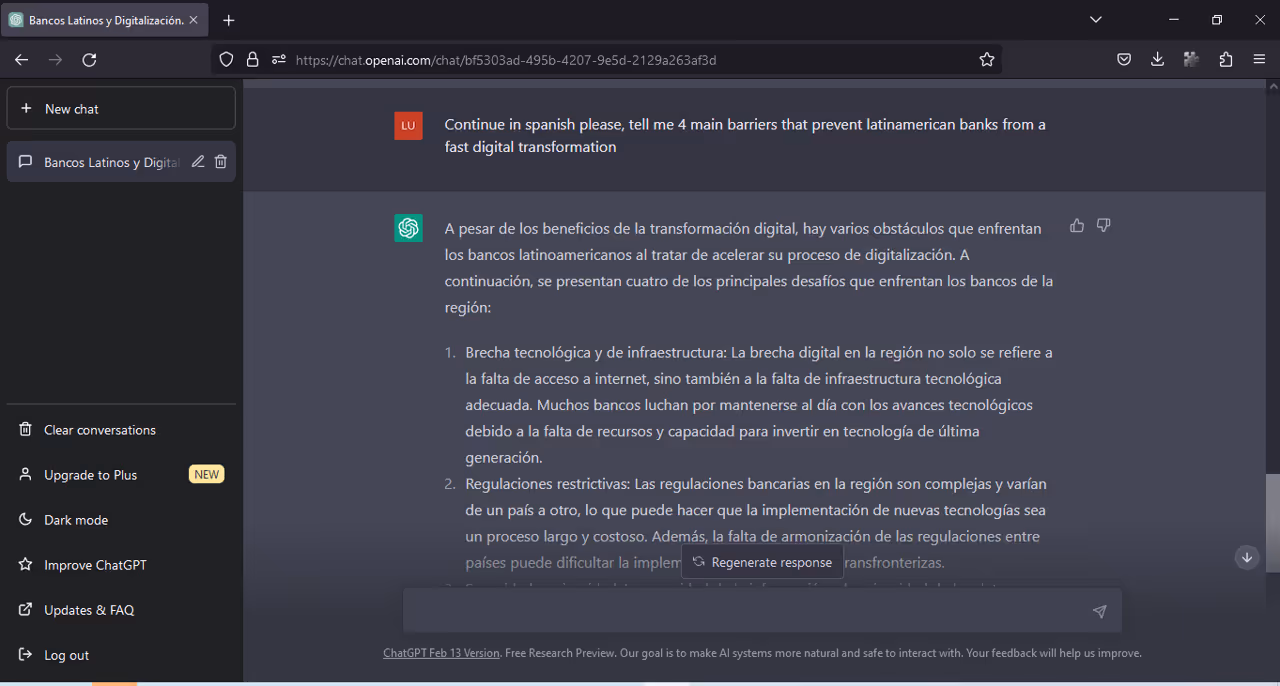Open the Bancos Latinos y Digital conversation
The width and height of the screenshot is (1280, 686).
(x=121, y=161)
